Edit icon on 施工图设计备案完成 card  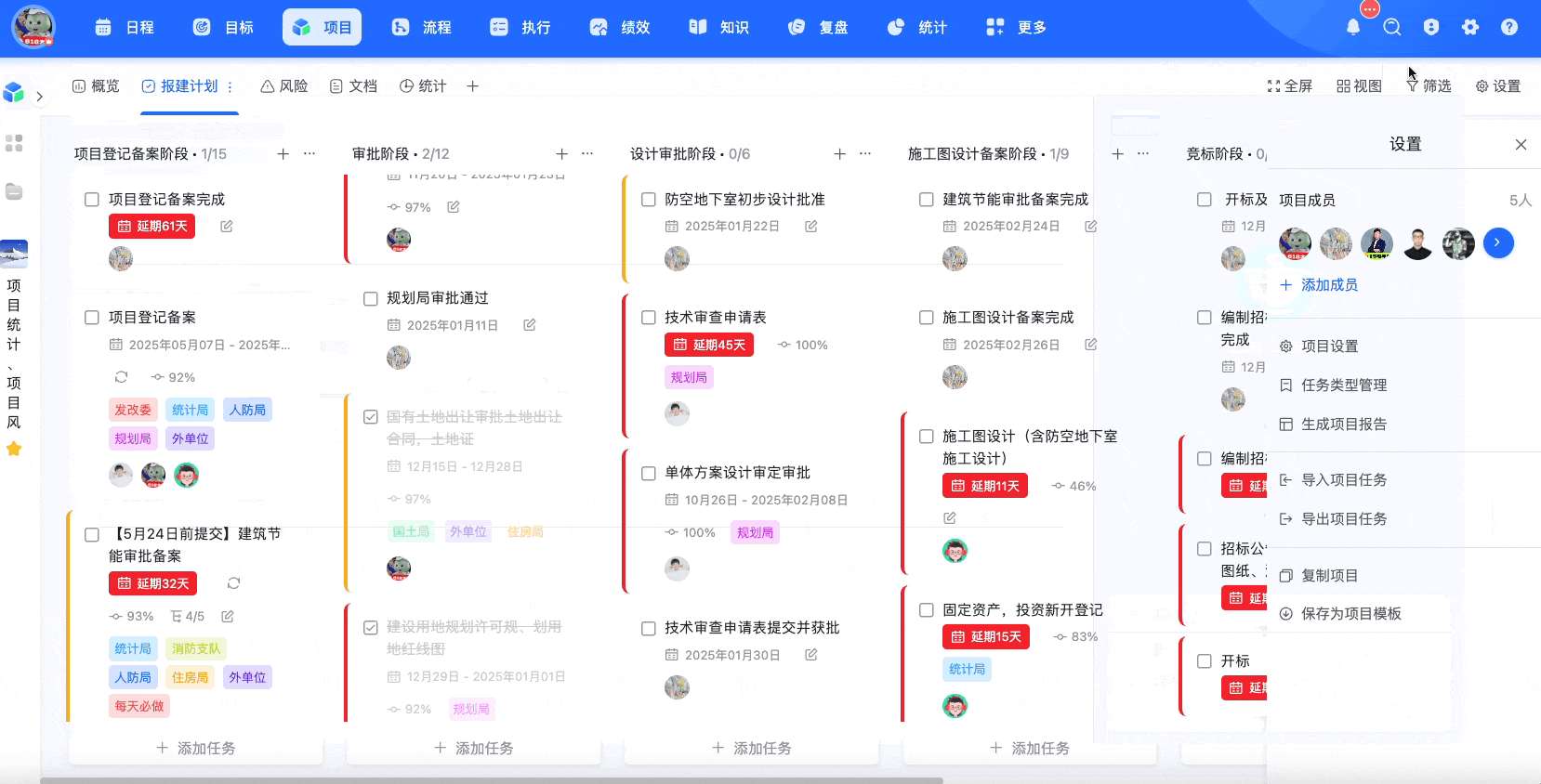pyautogui.click(x=1091, y=345)
